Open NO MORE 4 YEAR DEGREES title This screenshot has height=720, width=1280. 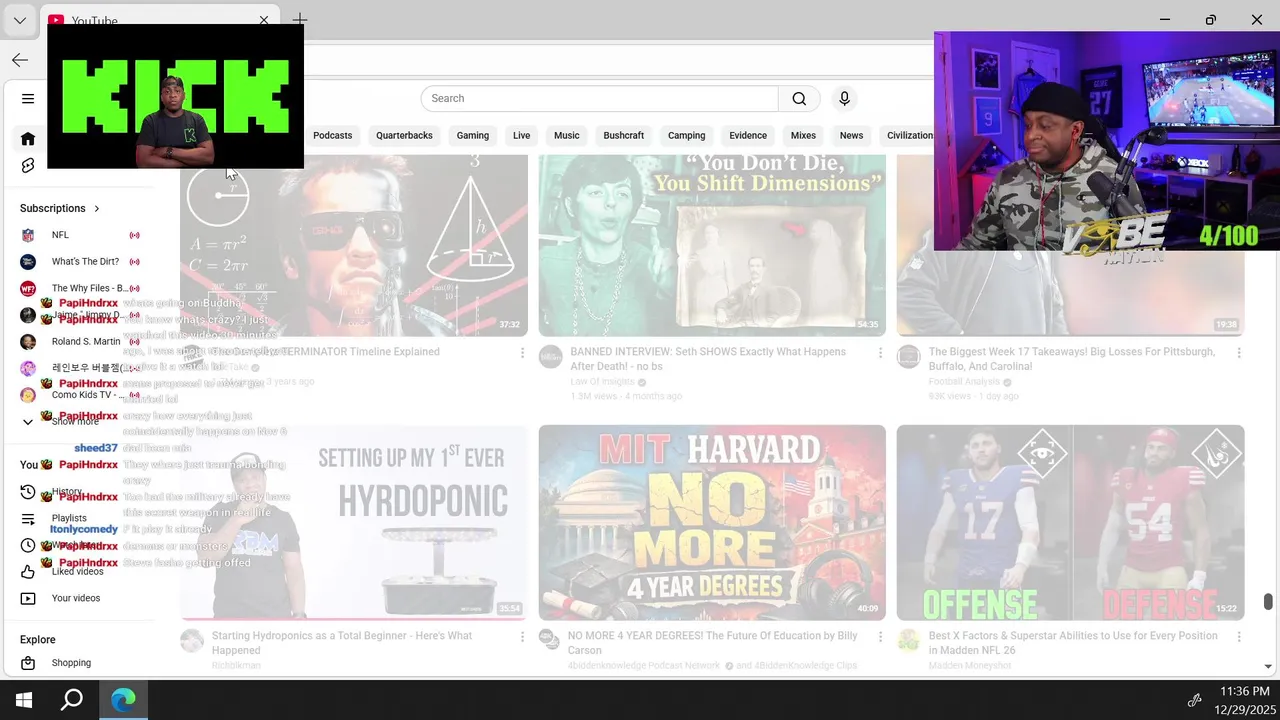pos(713,643)
